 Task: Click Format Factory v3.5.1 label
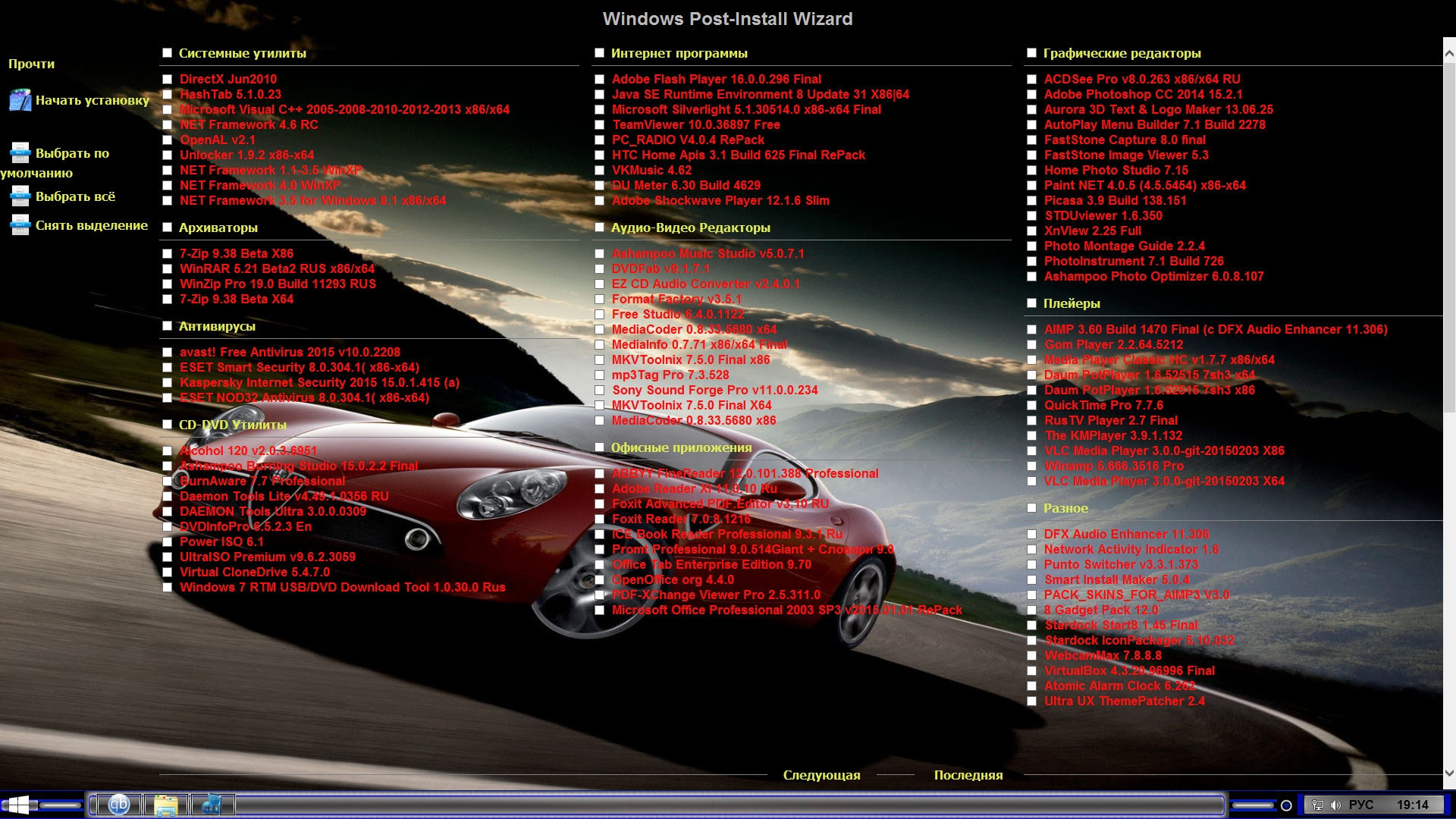[x=676, y=299]
